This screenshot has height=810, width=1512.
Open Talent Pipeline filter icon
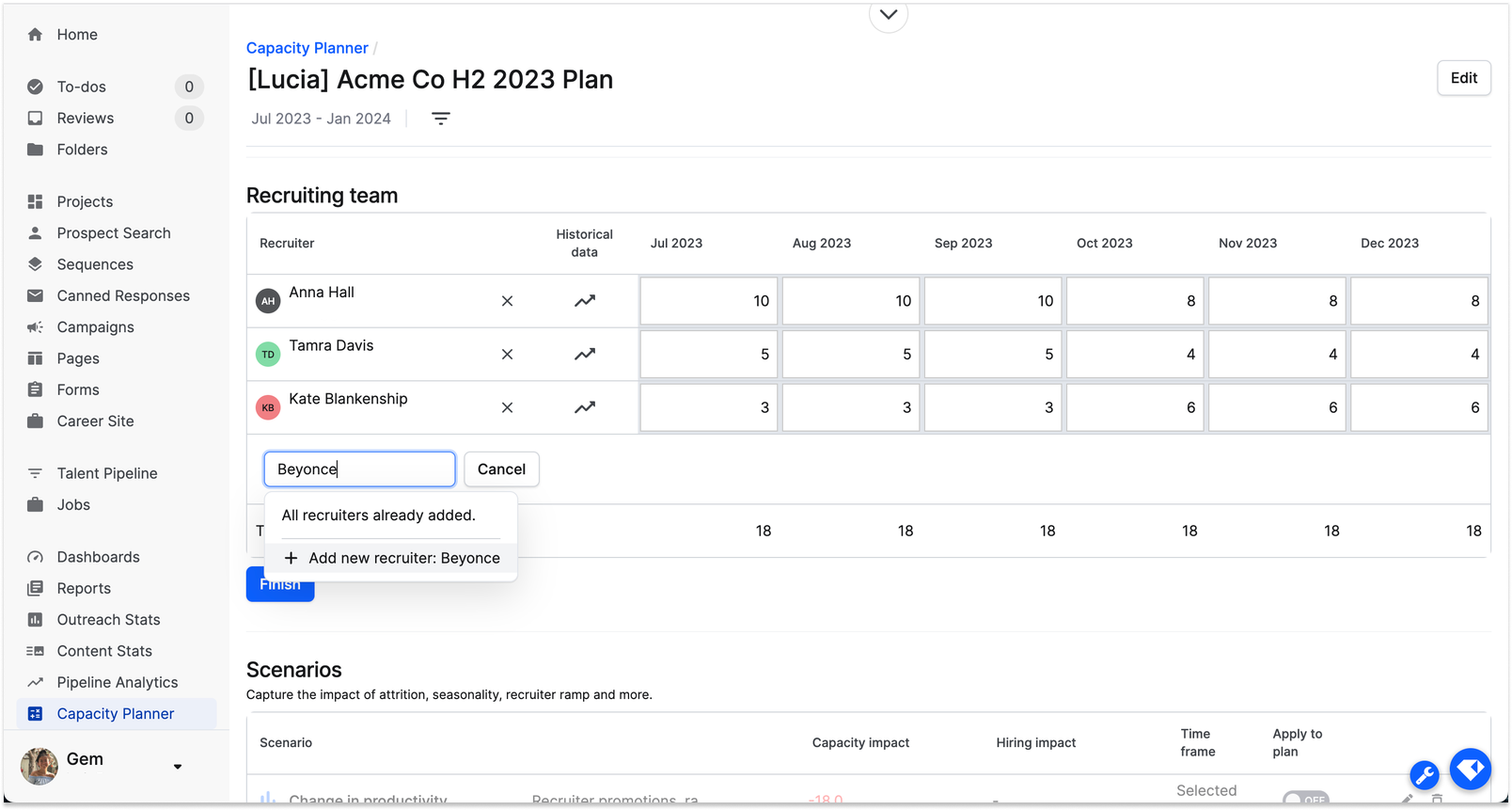[35, 473]
